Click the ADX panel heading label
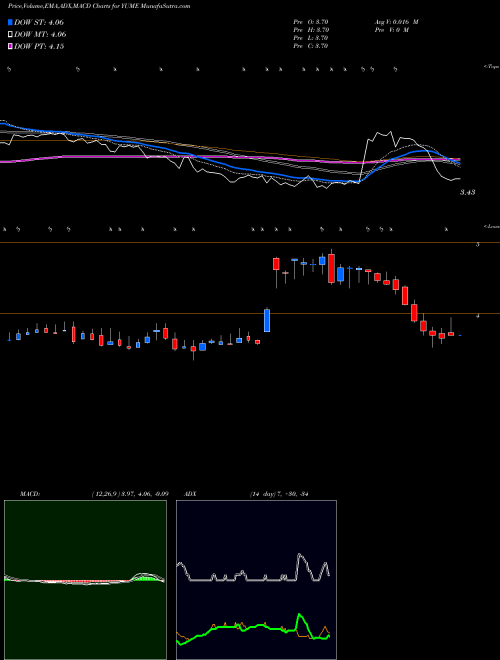This screenshot has width=500, height=660. 191,494
